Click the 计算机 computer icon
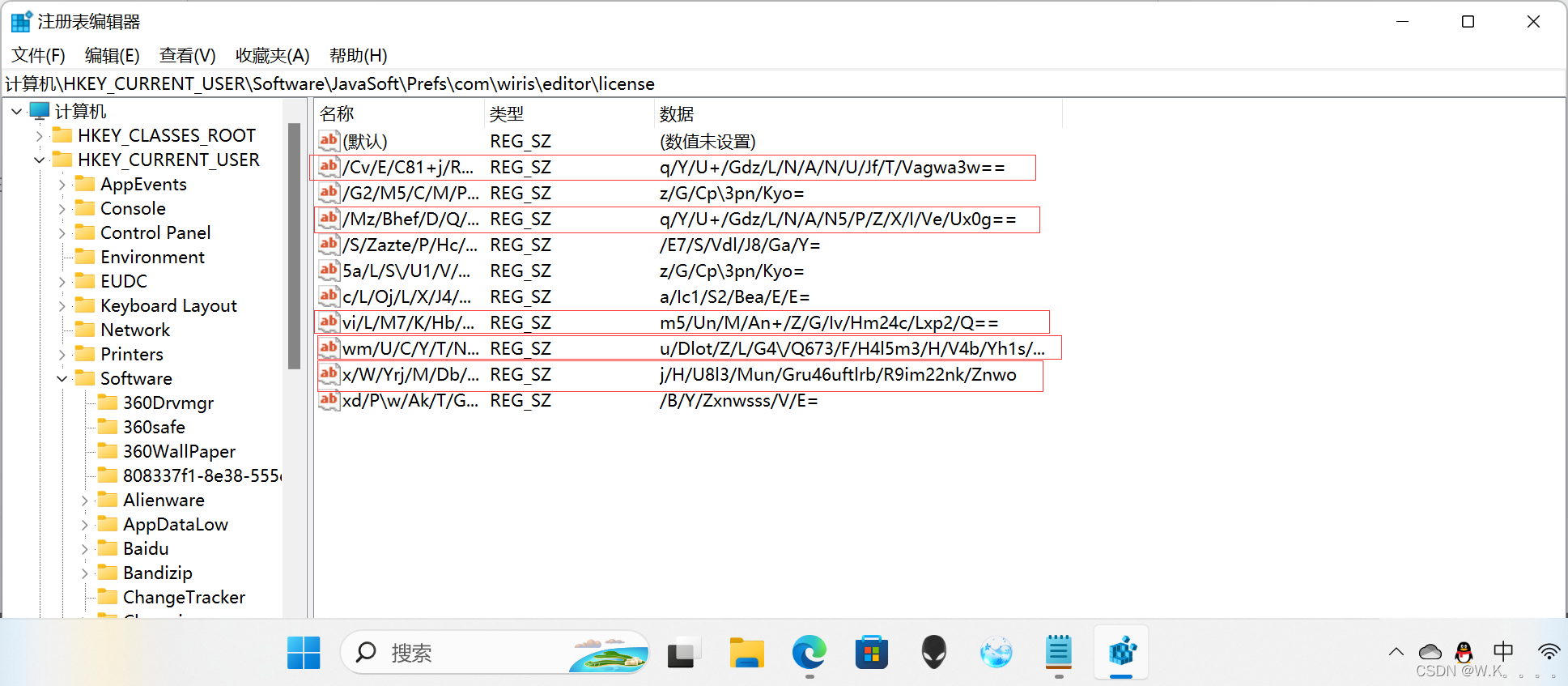Viewport: 1568px width, 686px height. tap(40, 110)
